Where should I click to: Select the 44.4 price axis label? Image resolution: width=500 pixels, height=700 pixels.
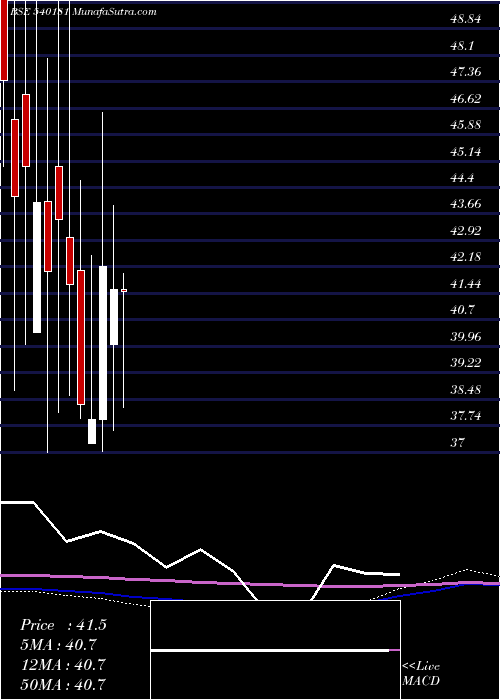tap(462, 179)
